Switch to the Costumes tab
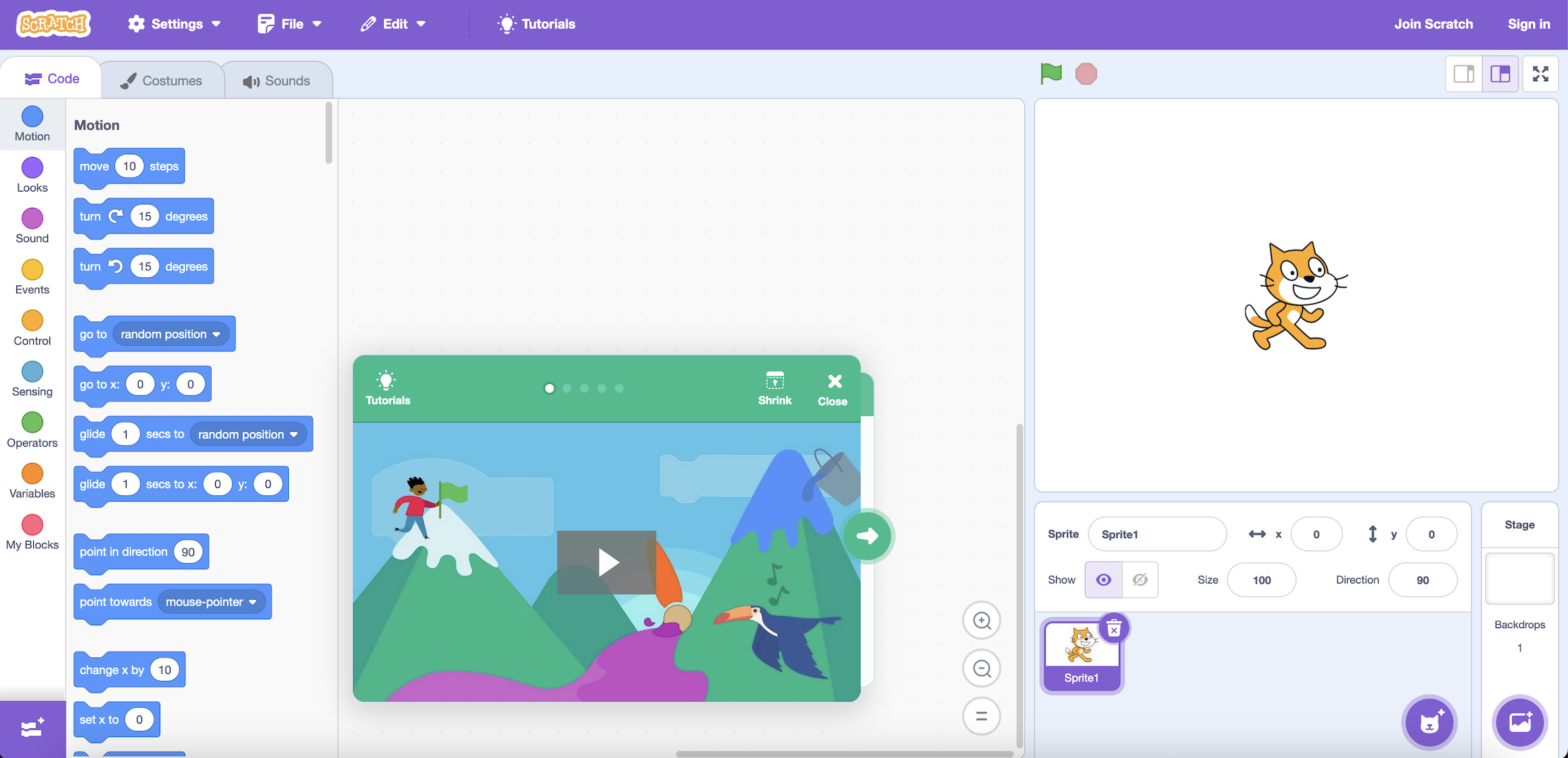The width and height of the screenshot is (1568, 758). pos(162,81)
